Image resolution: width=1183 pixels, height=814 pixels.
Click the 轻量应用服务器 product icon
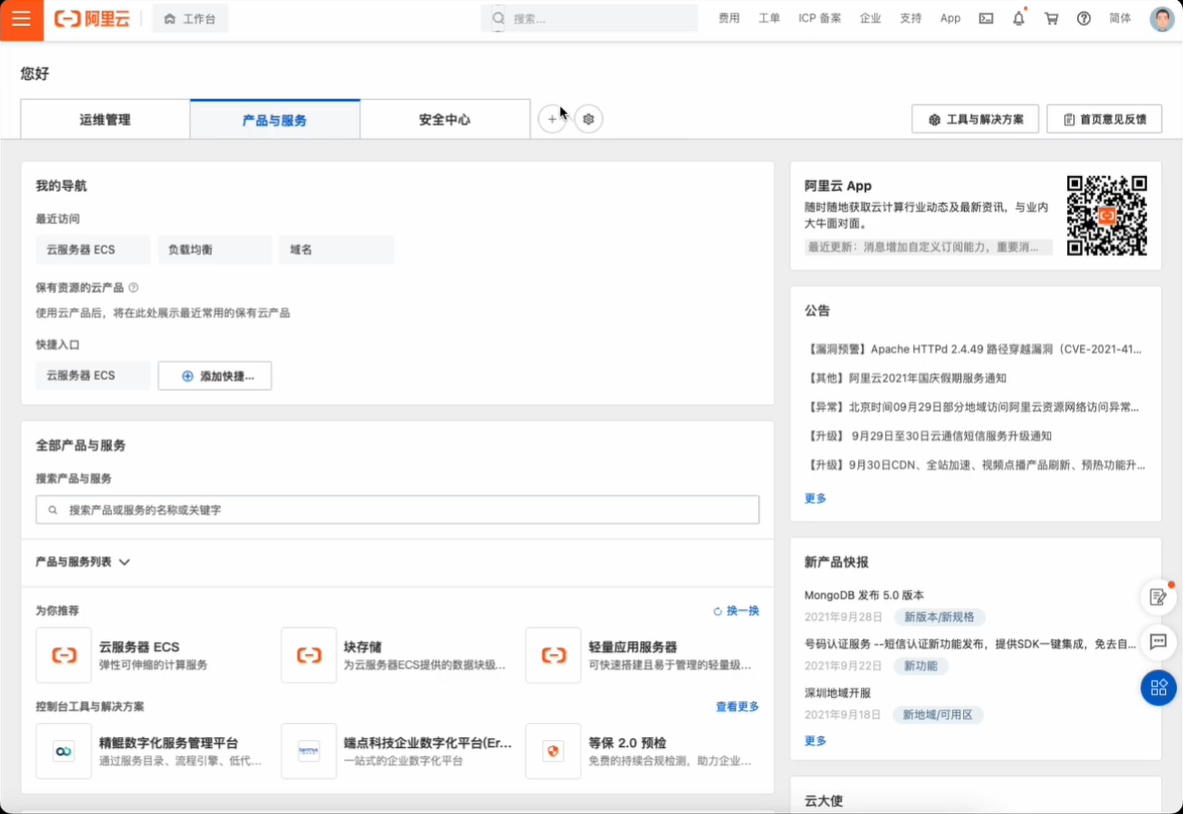coord(553,656)
